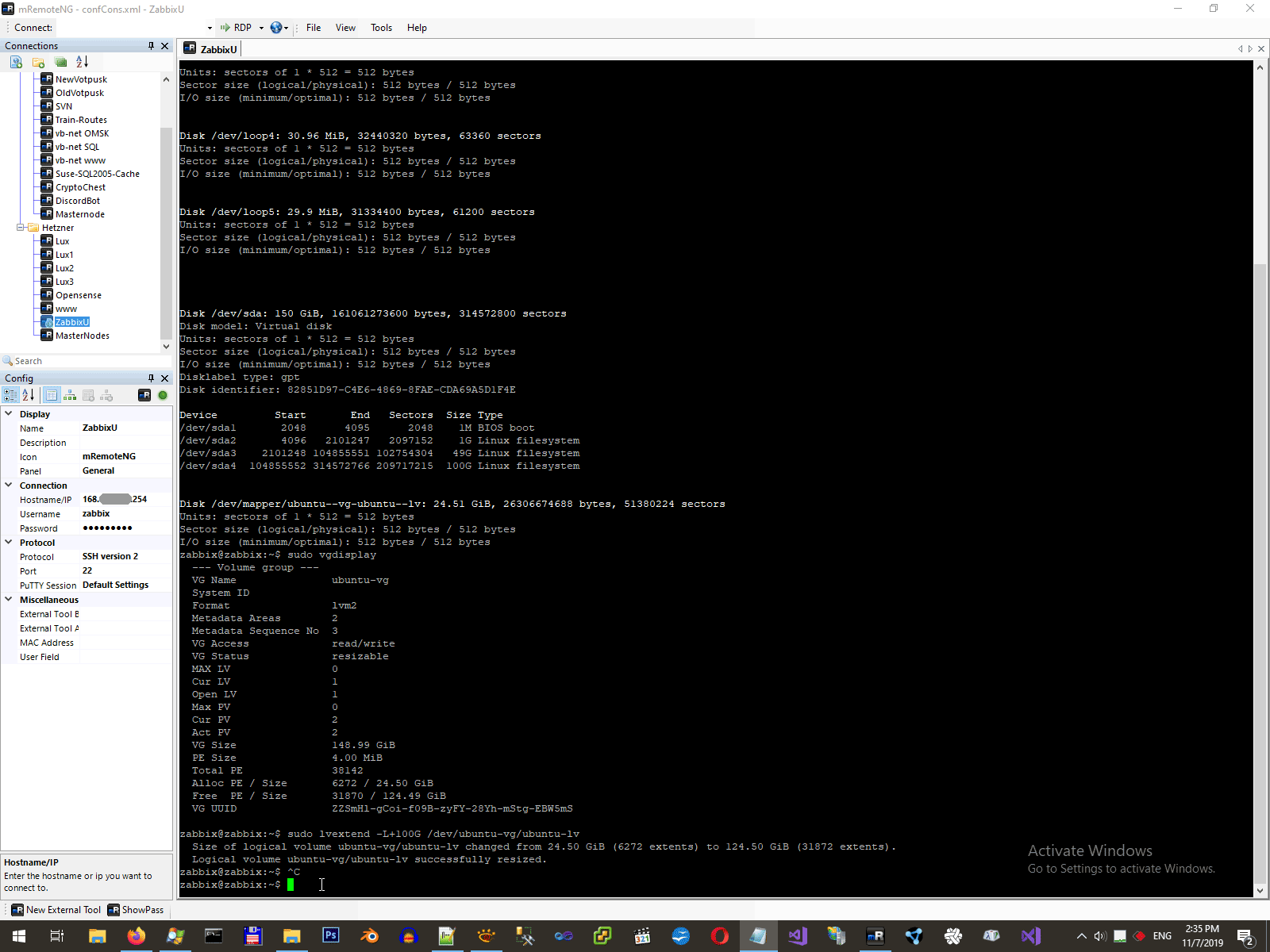This screenshot has height=952, width=1270.
Task: Close the ZabbixU tab with X
Action: (x=1261, y=49)
